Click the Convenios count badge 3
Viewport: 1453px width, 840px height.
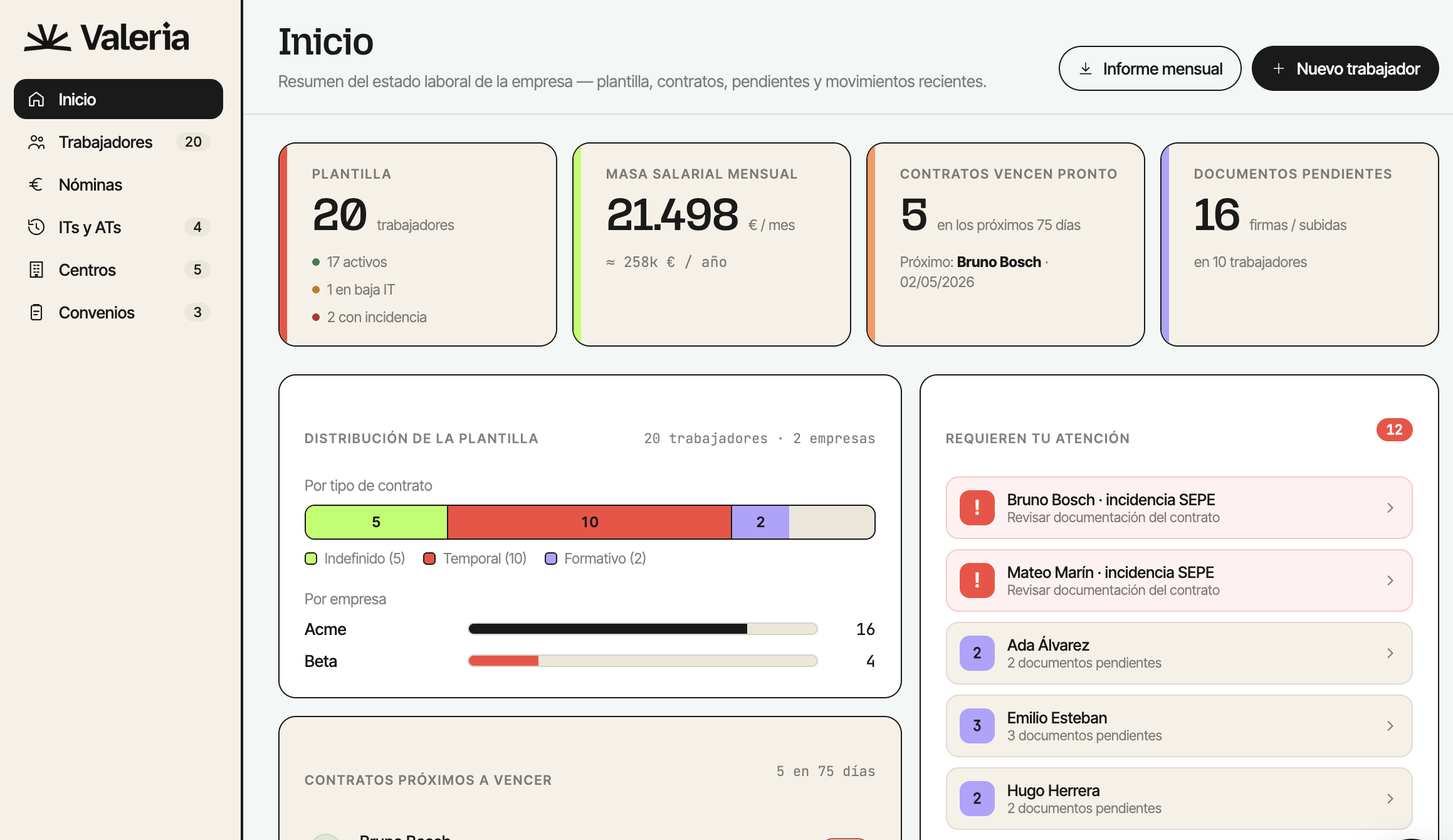(x=197, y=312)
